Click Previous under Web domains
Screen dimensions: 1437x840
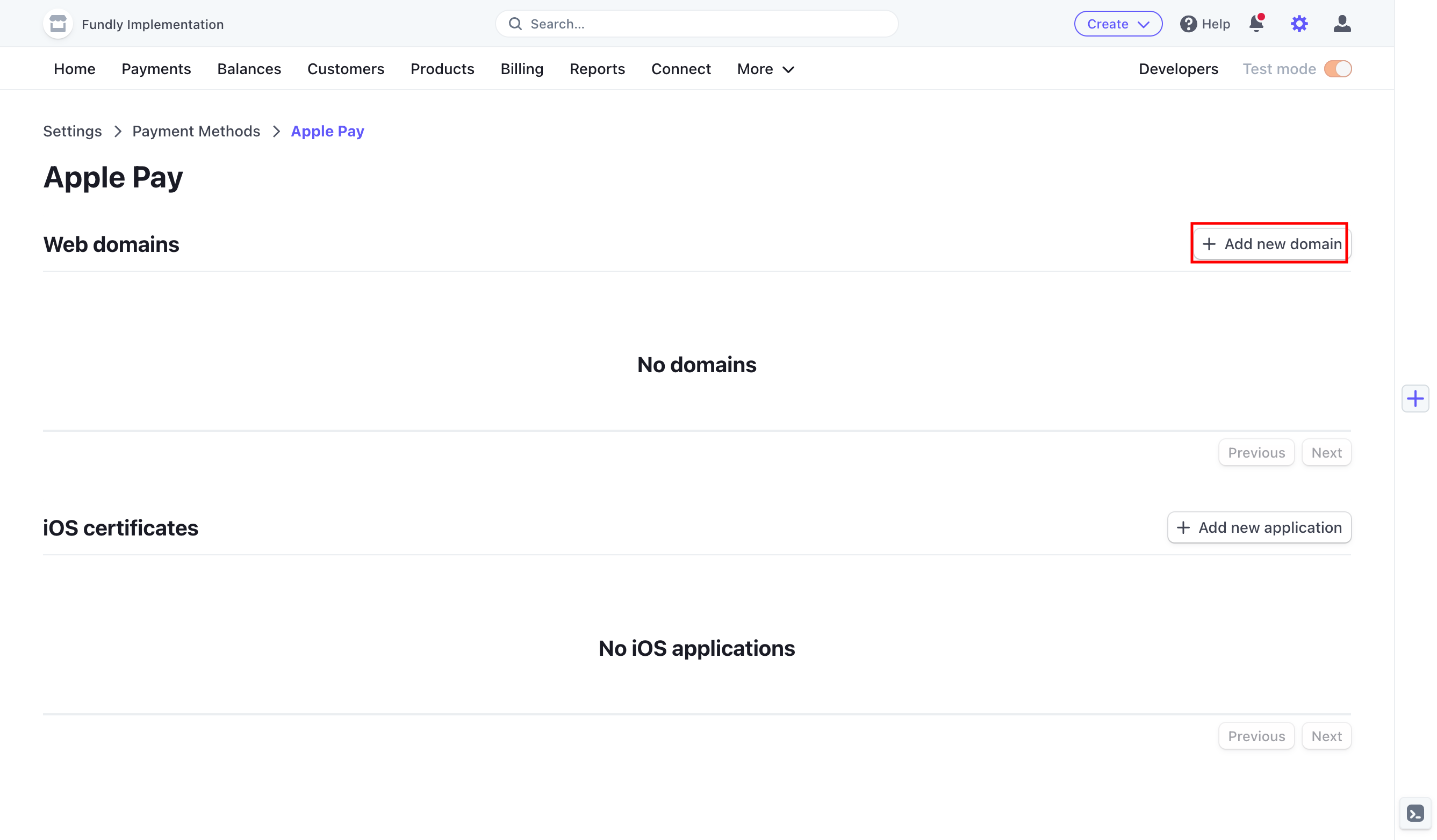tap(1256, 452)
